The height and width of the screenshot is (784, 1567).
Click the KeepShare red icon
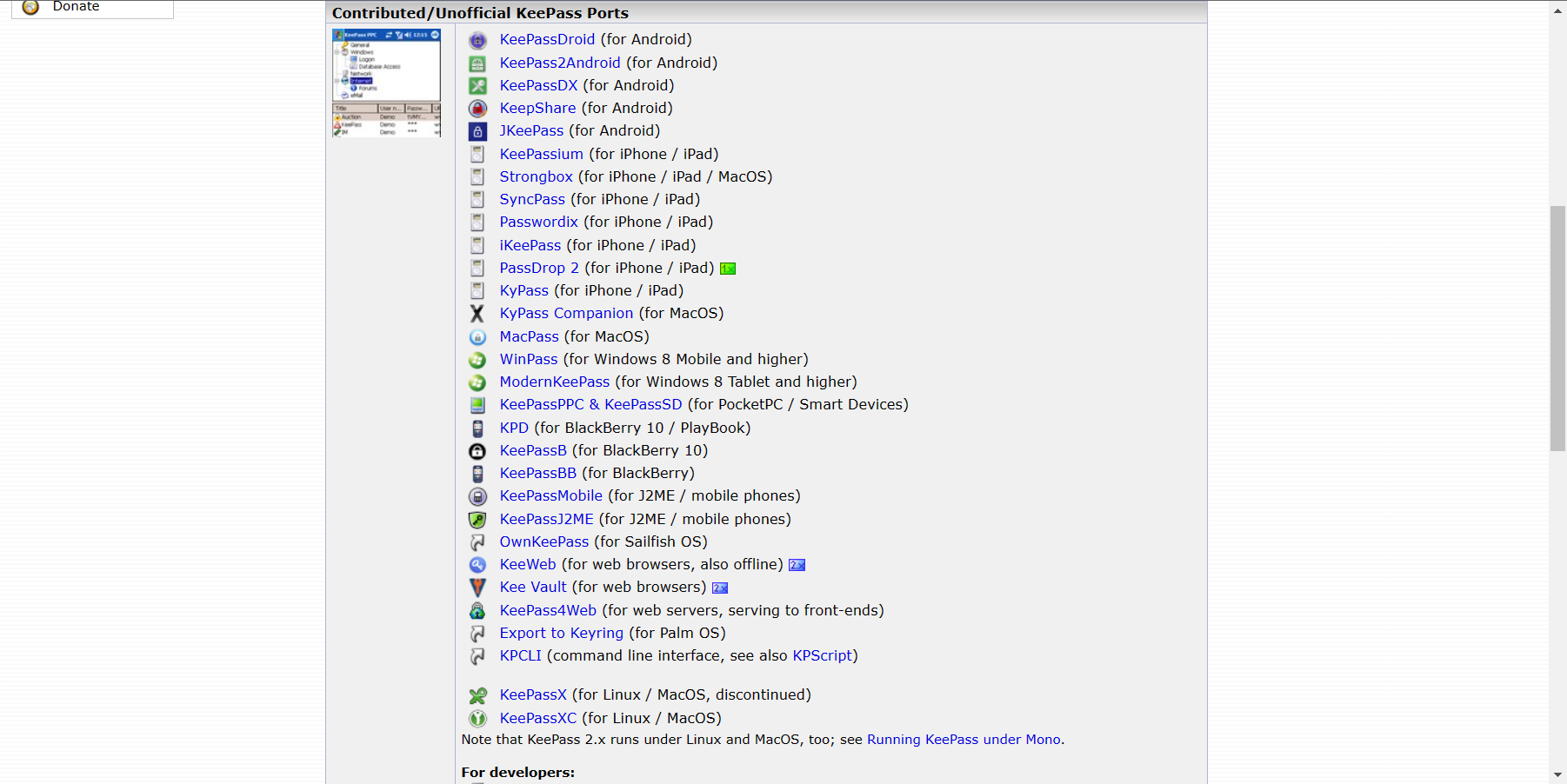477,109
